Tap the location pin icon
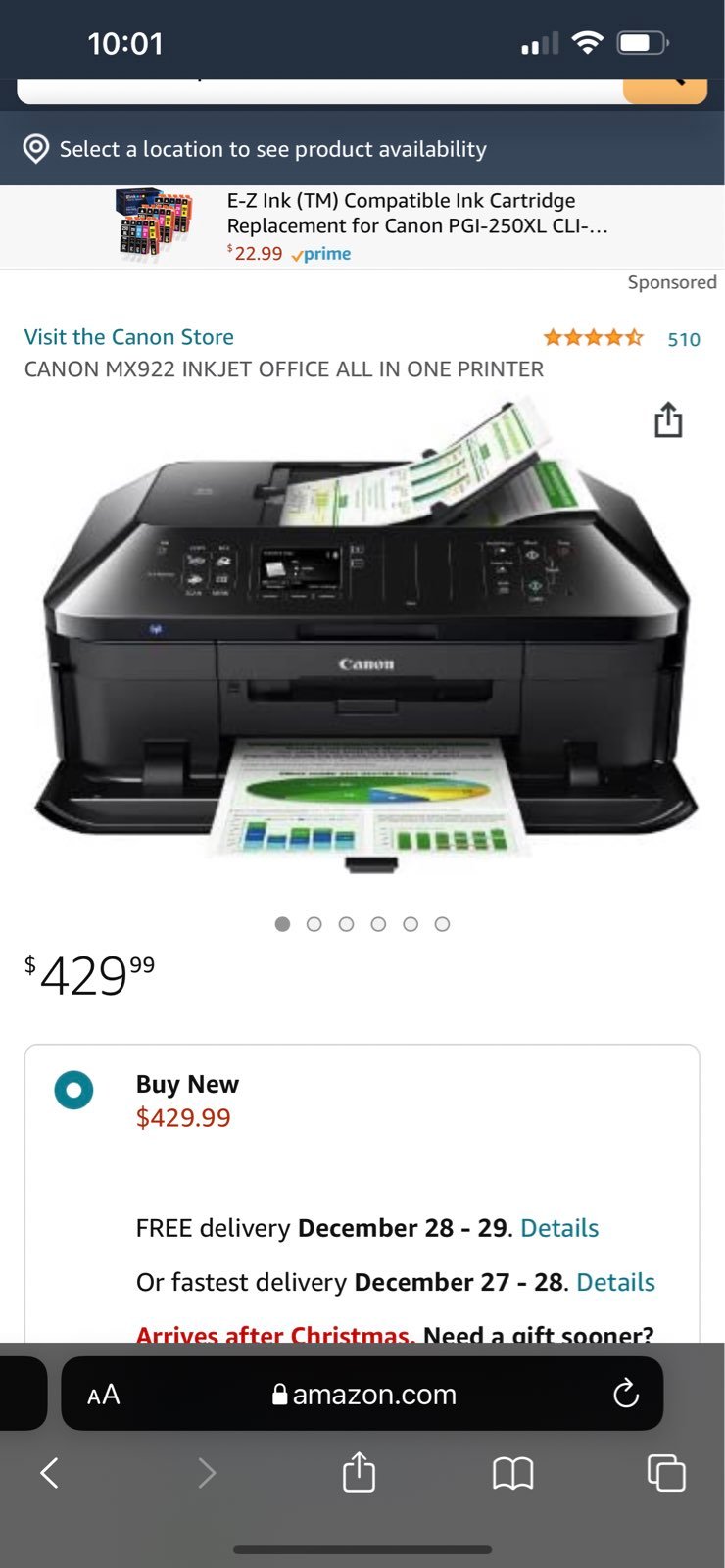The width and height of the screenshot is (725, 1568). point(36,149)
